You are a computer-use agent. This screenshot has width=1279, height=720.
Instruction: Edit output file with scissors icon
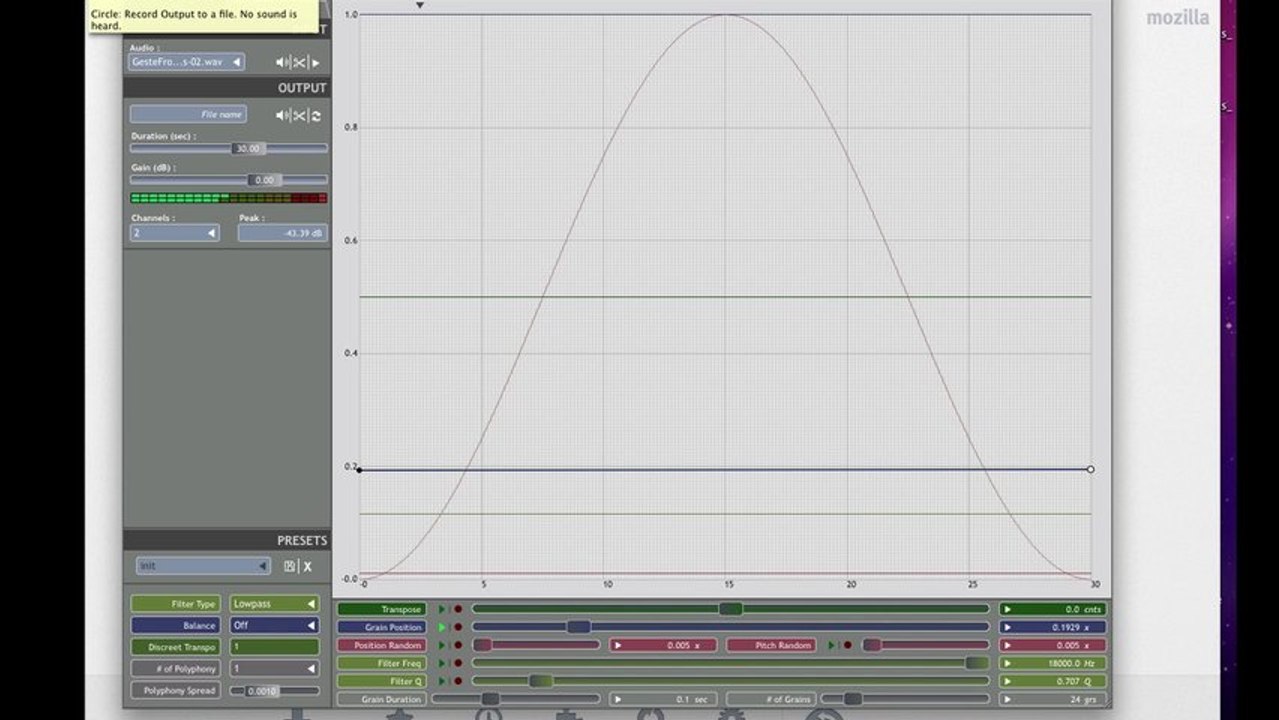tap(299, 115)
